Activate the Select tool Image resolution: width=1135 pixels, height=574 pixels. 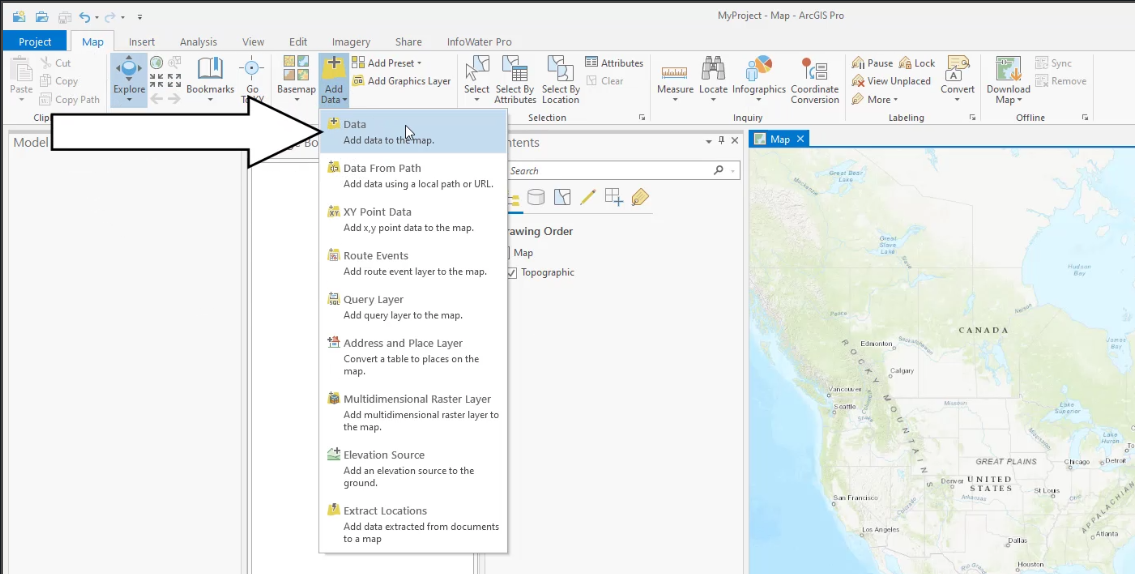pos(476,79)
